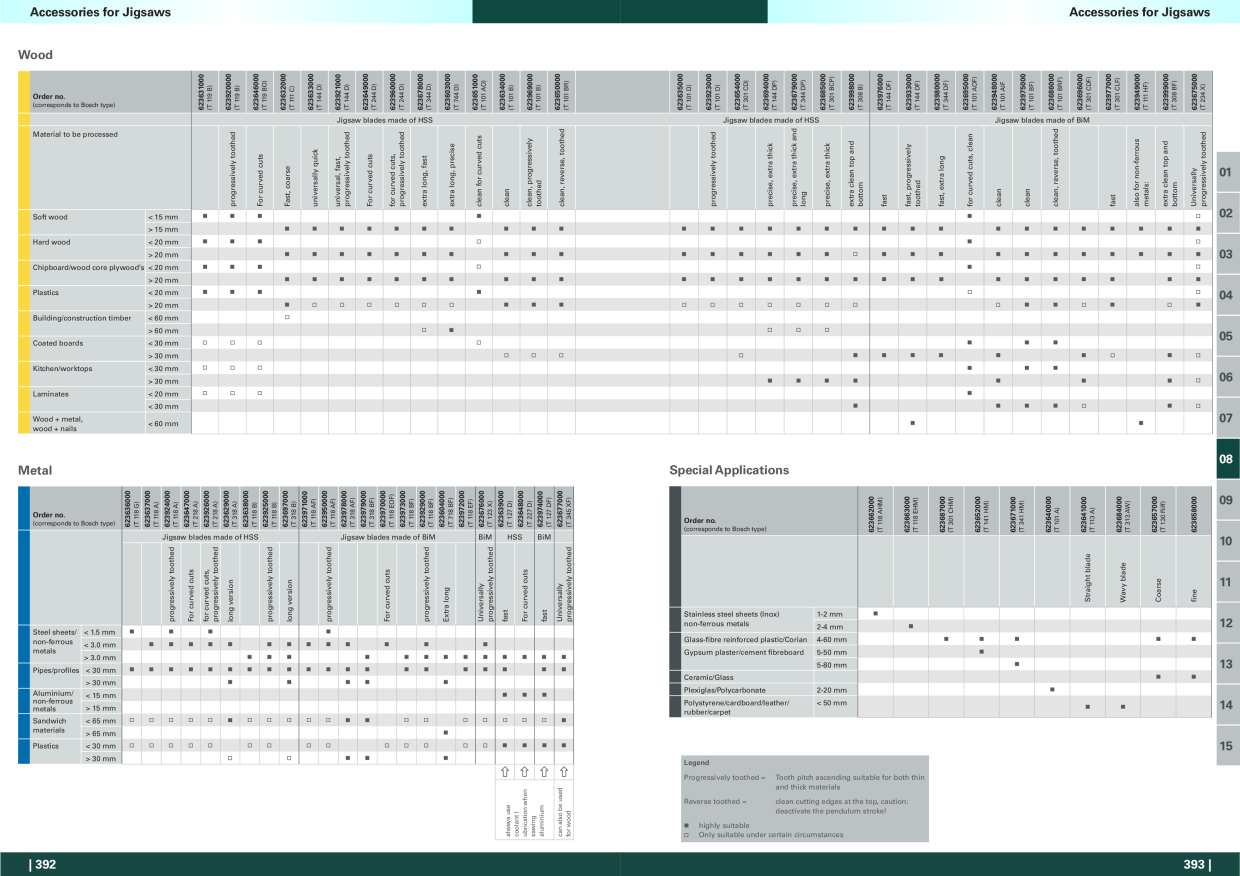The width and height of the screenshot is (1240, 876).
Task: Open section tab 02
Action: point(1227,213)
